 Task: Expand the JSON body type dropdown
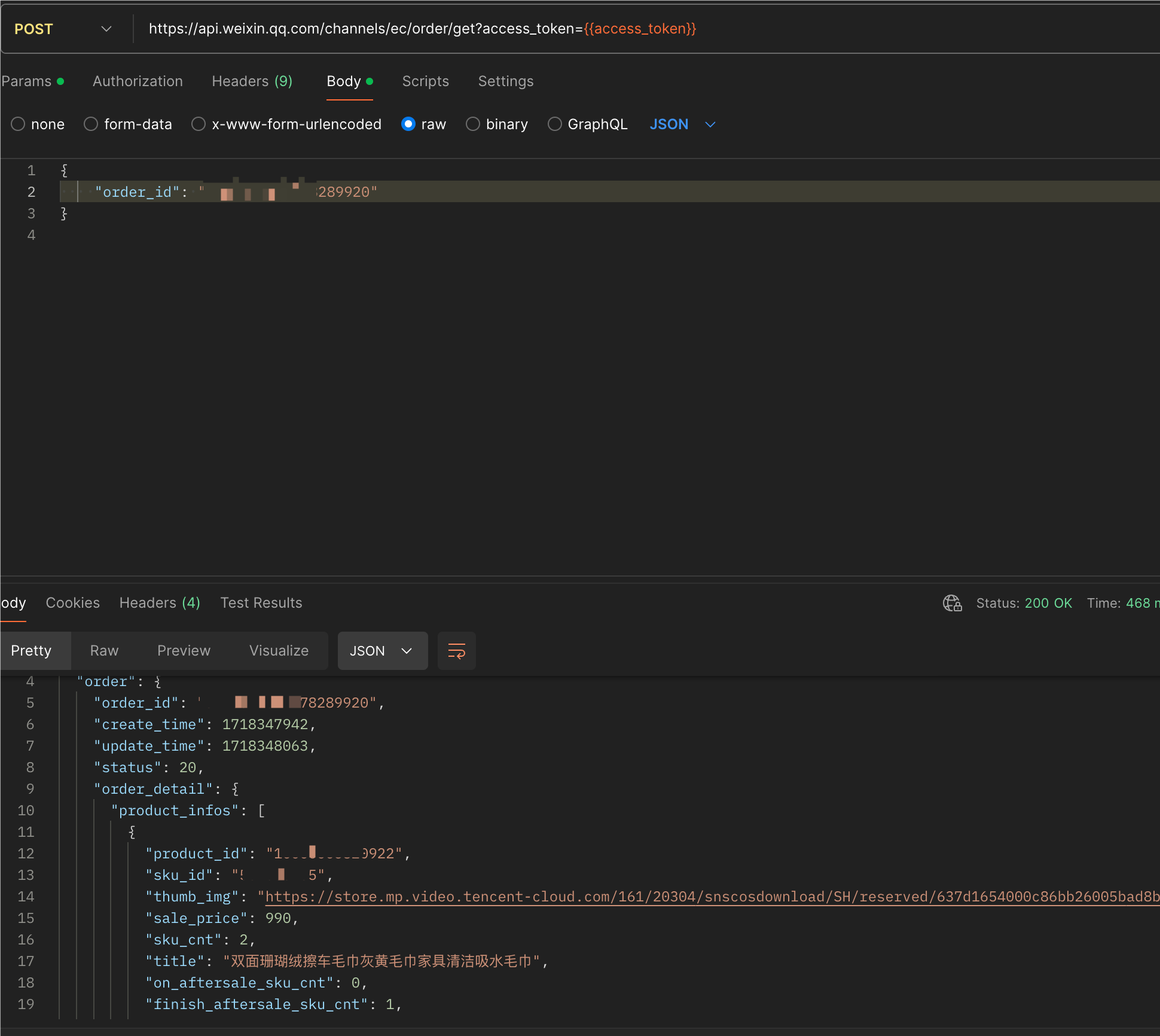pos(682,124)
